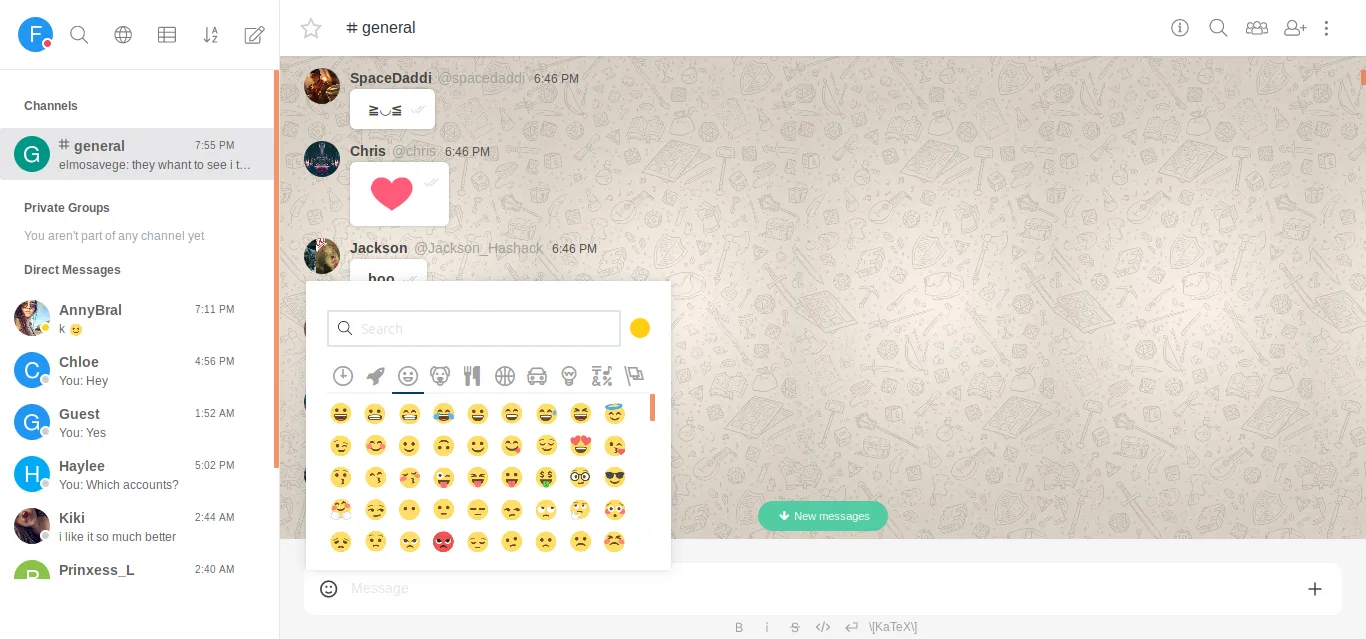Open SpaceDaddi user name link
This screenshot has height=639, width=1366.
tap(391, 78)
